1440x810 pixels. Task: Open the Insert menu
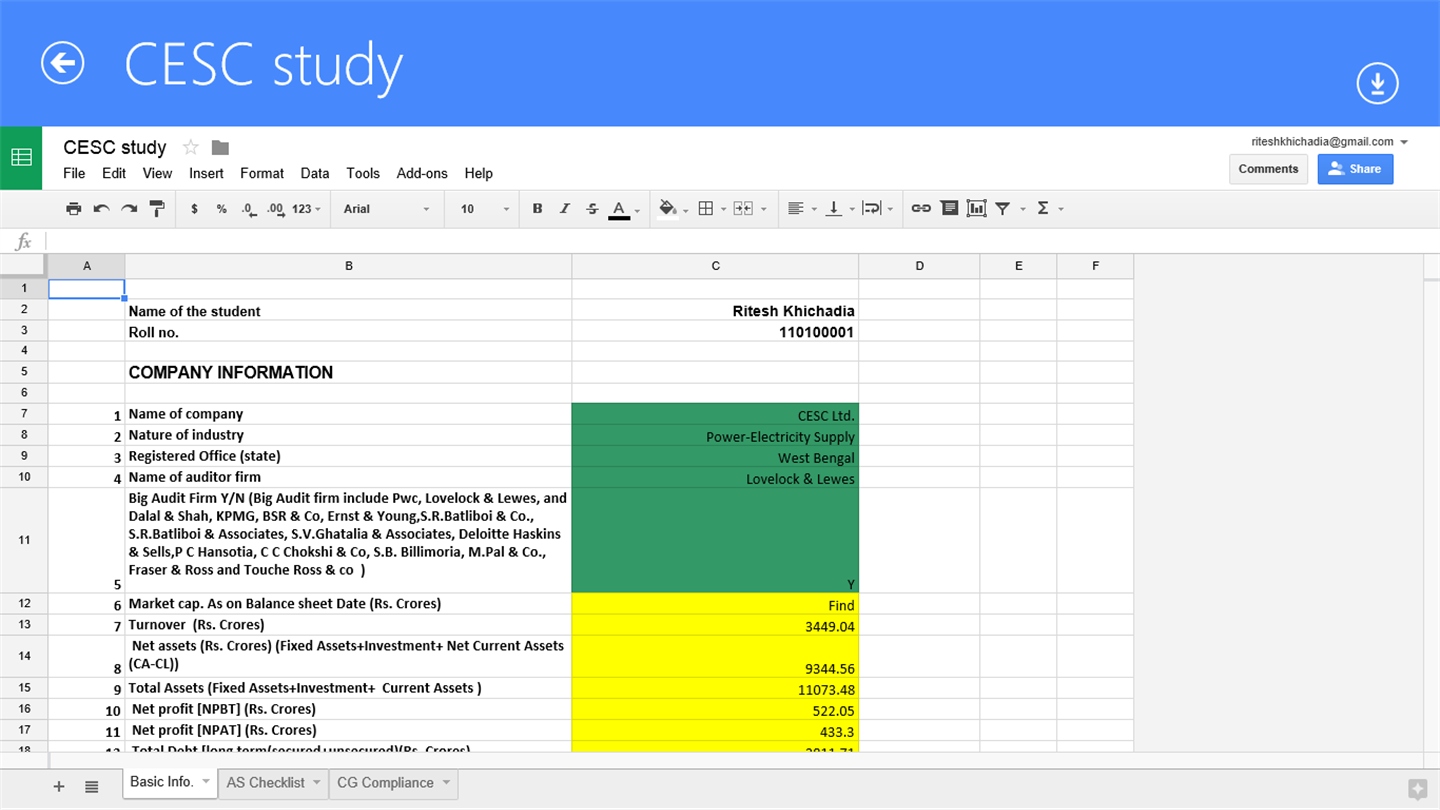(x=206, y=173)
